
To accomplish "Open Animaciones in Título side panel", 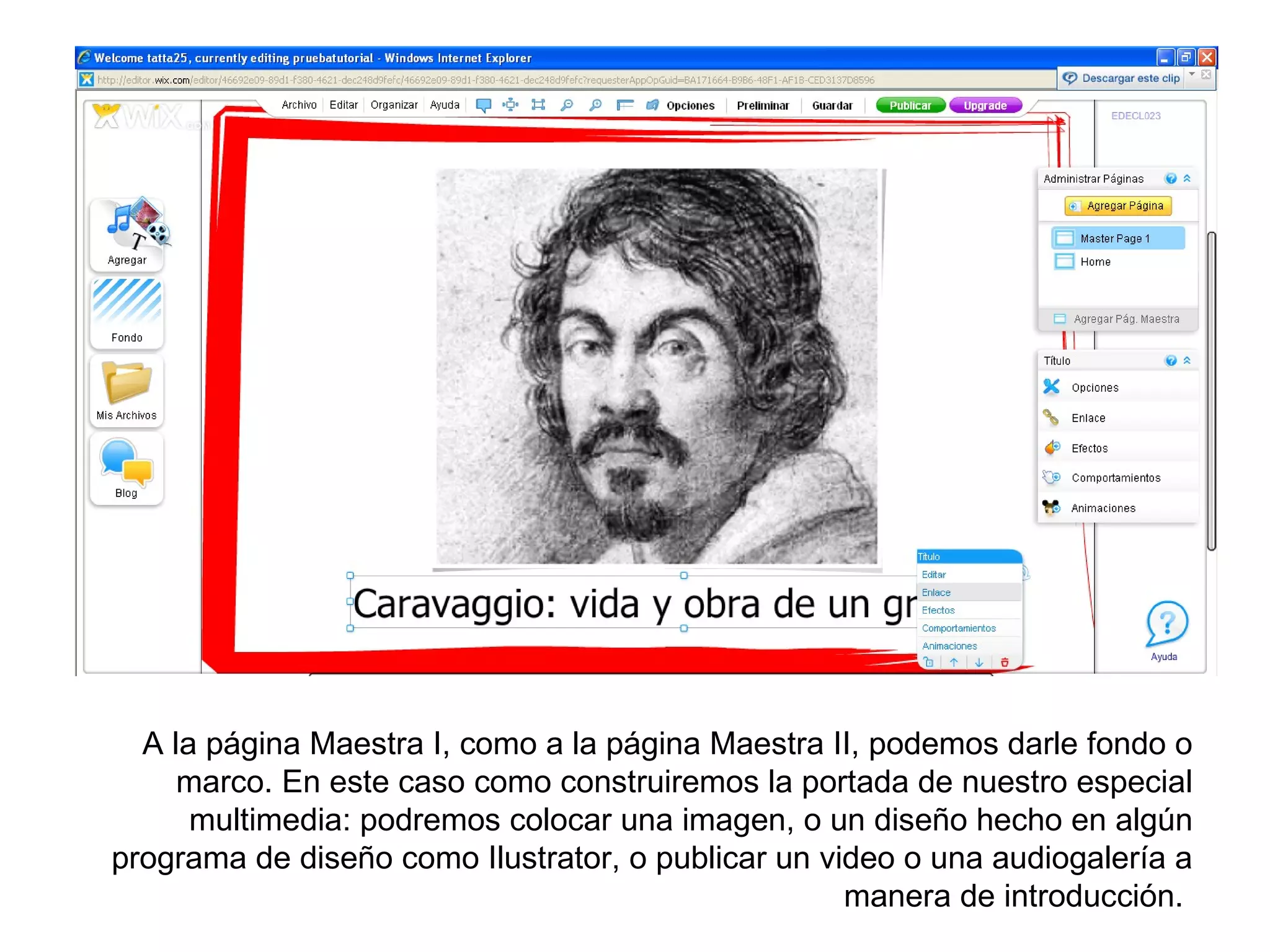I will coord(1117,508).
